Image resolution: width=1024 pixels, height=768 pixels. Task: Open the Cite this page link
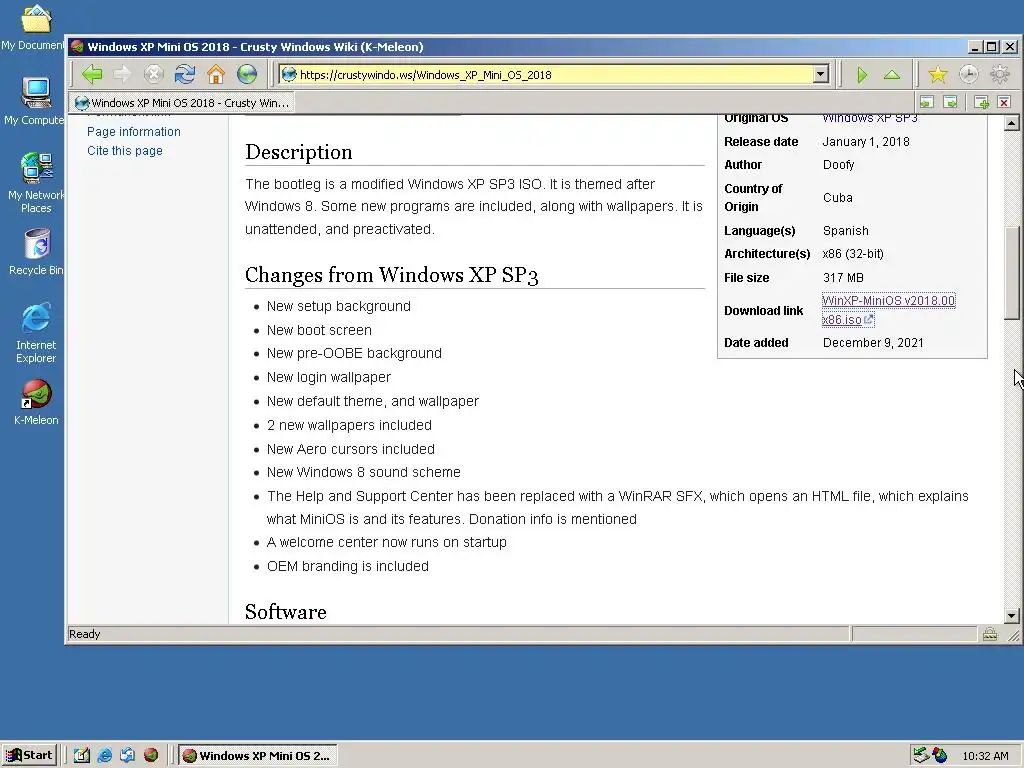tap(125, 150)
